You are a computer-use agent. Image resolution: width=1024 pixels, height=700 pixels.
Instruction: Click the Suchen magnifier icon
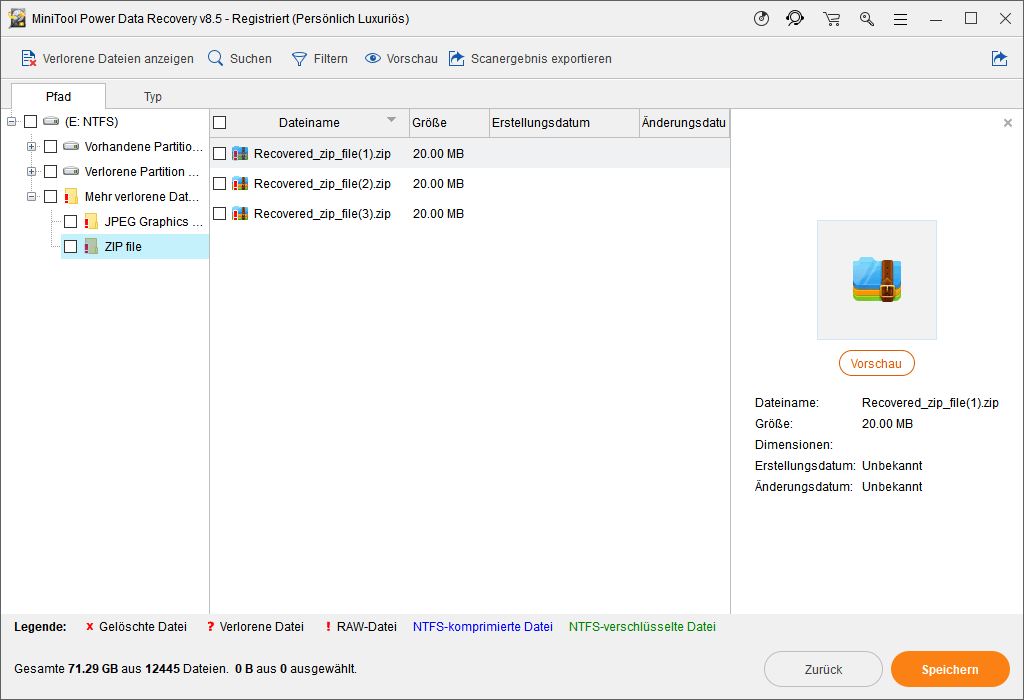coord(216,58)
